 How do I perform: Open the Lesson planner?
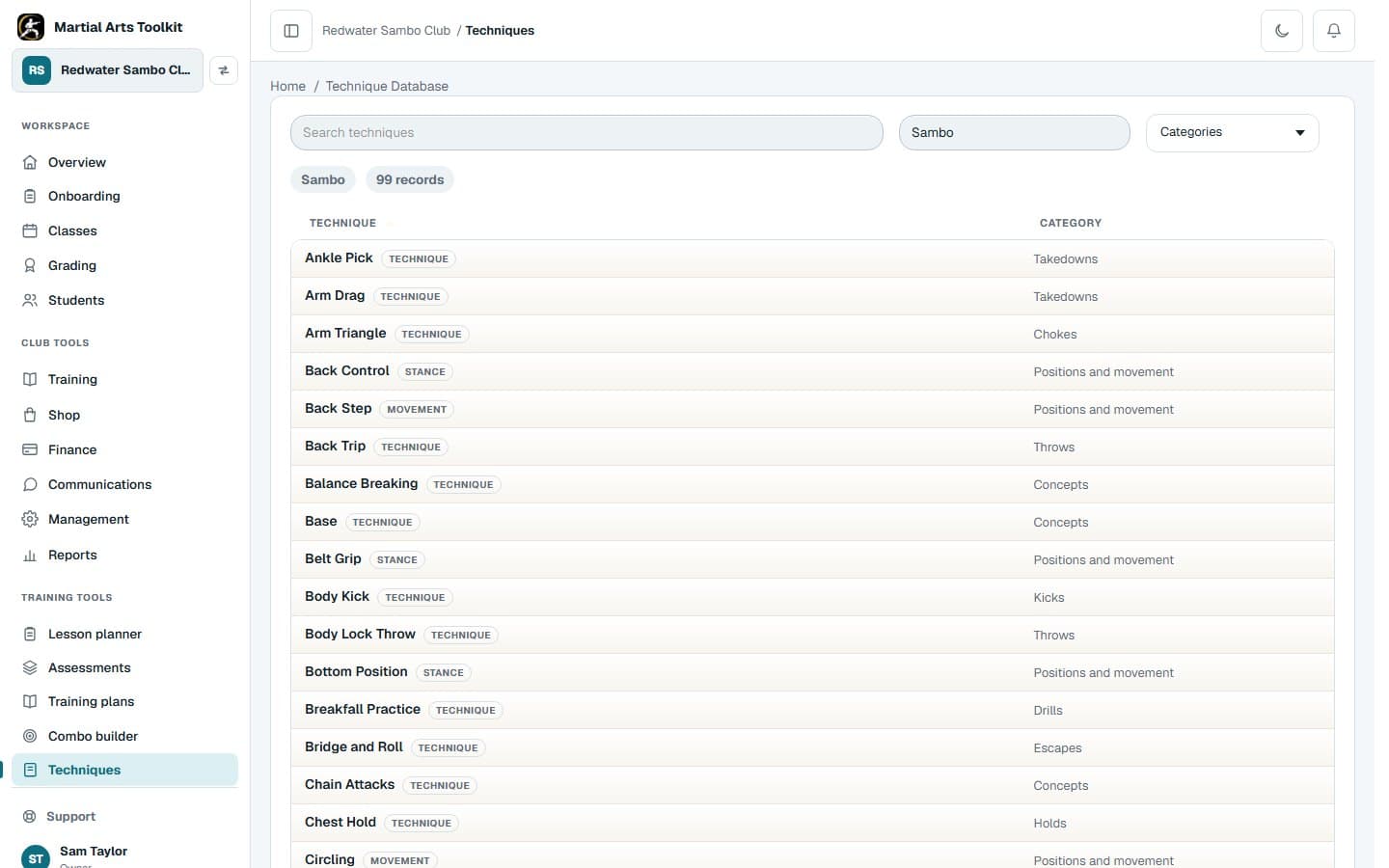coord(124,634)
